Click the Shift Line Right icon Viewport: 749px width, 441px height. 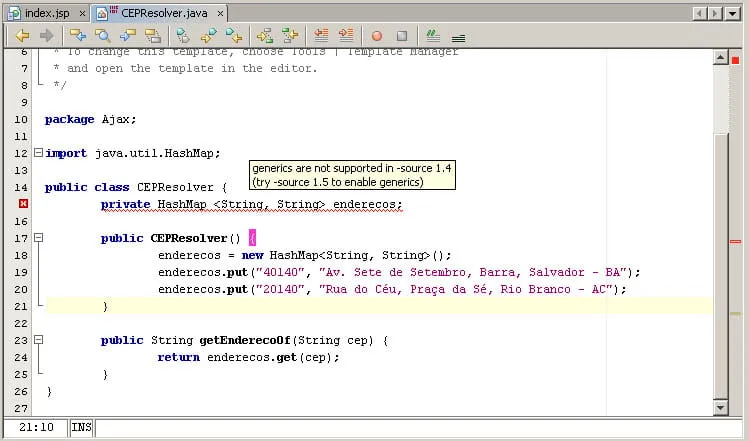346,35
